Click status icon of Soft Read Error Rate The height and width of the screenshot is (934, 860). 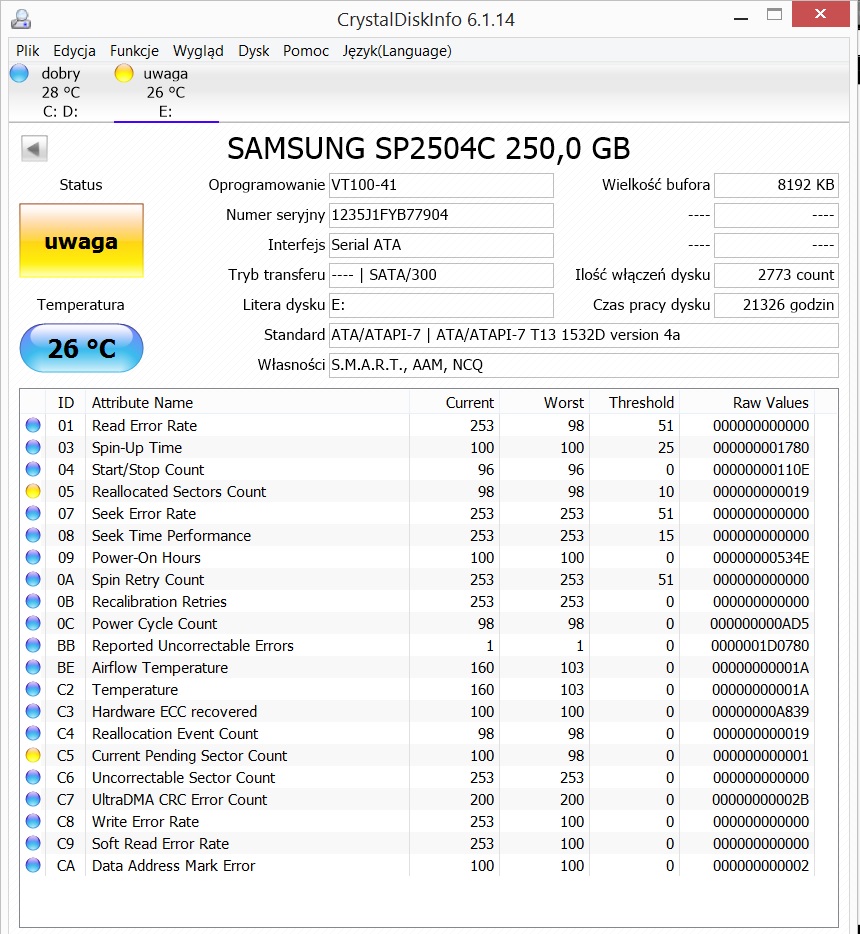tap(33, 844)
